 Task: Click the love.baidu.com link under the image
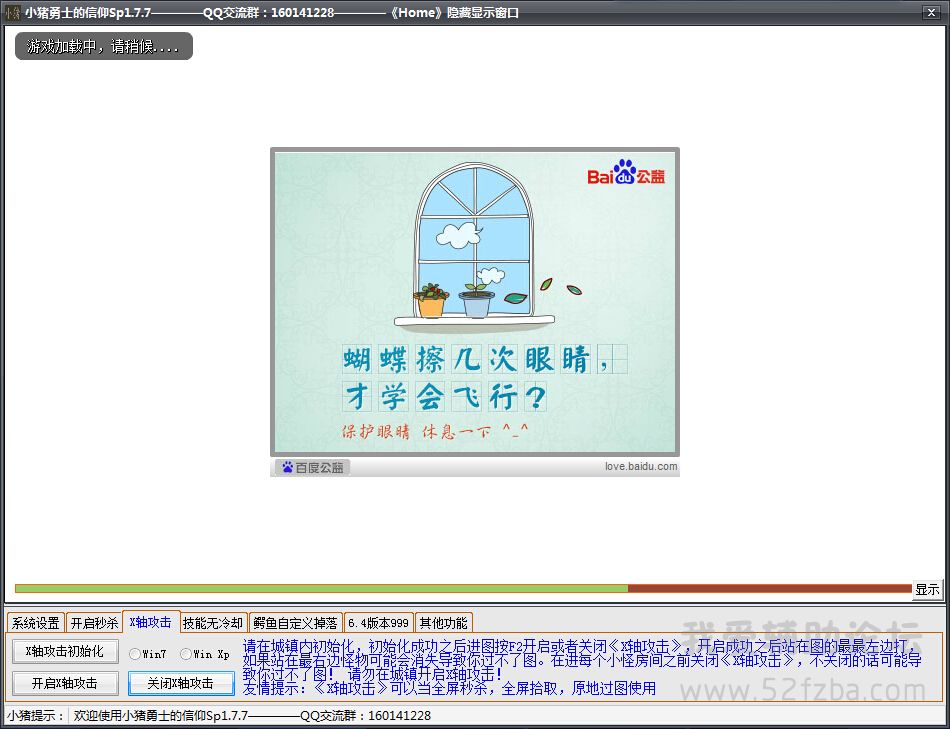[x=640, y=467]
